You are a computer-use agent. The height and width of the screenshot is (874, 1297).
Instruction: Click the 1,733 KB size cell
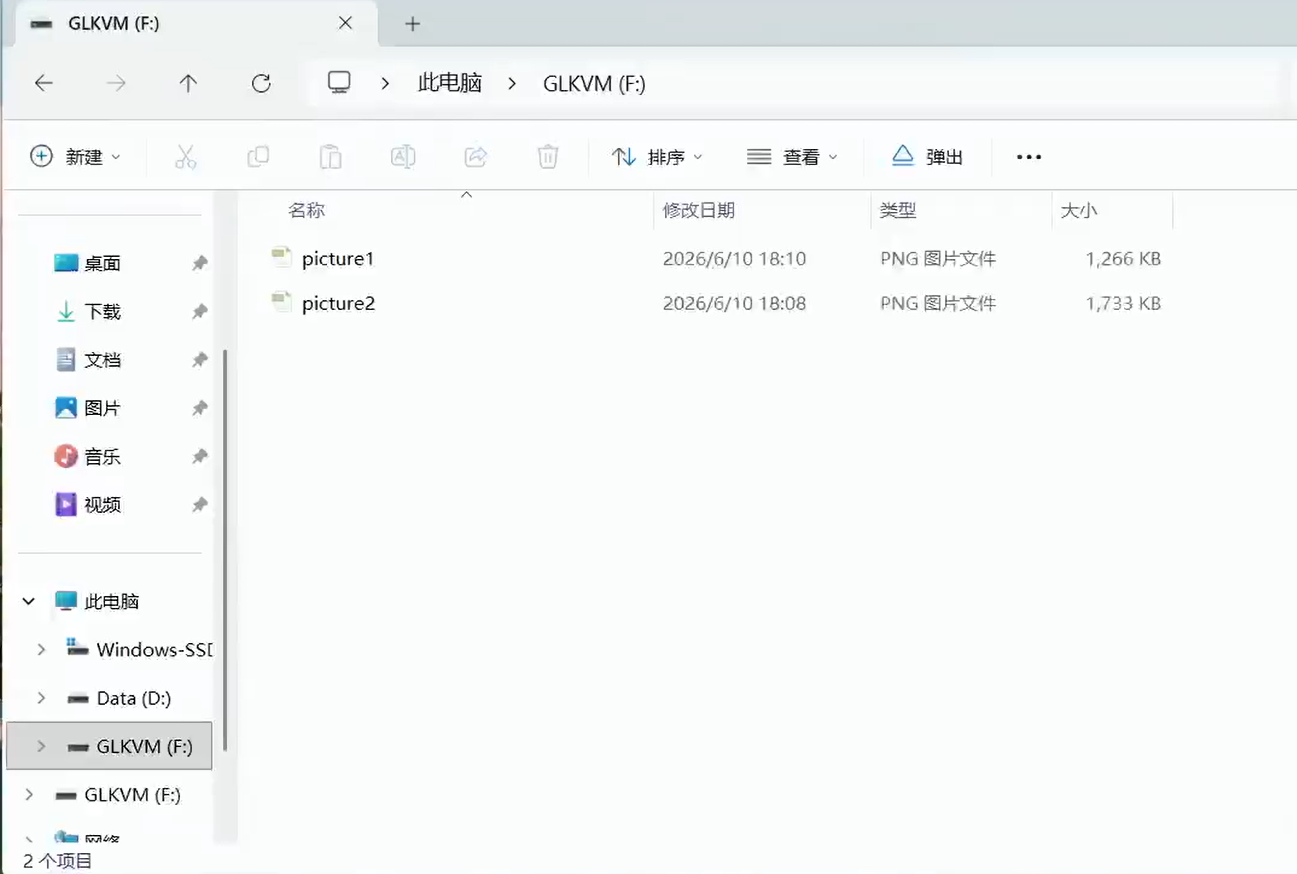(1123, 303)
